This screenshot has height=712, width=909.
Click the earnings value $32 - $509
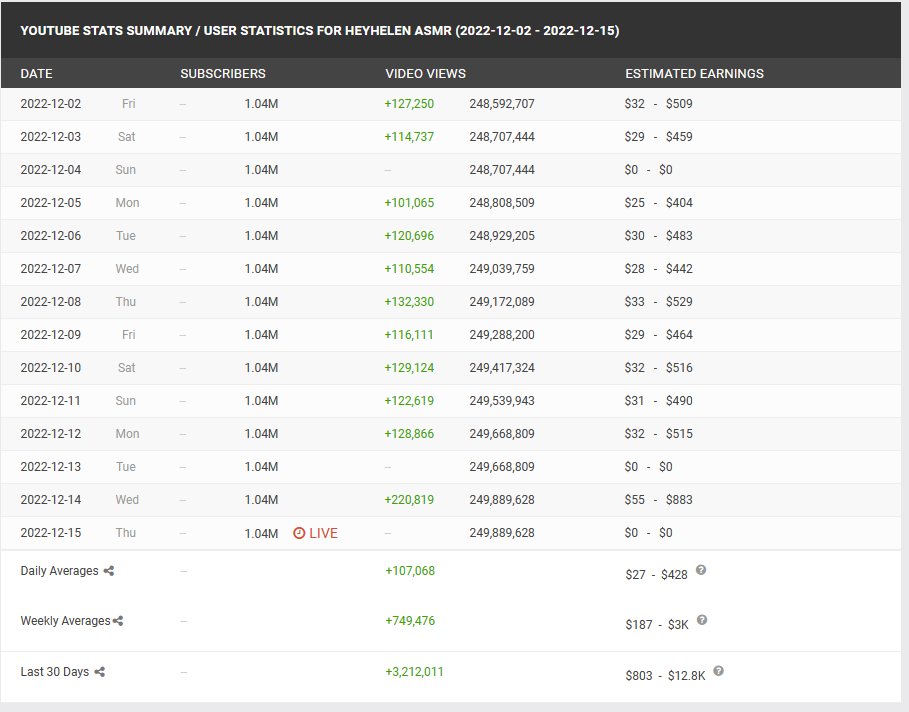(x=659, y=104)
